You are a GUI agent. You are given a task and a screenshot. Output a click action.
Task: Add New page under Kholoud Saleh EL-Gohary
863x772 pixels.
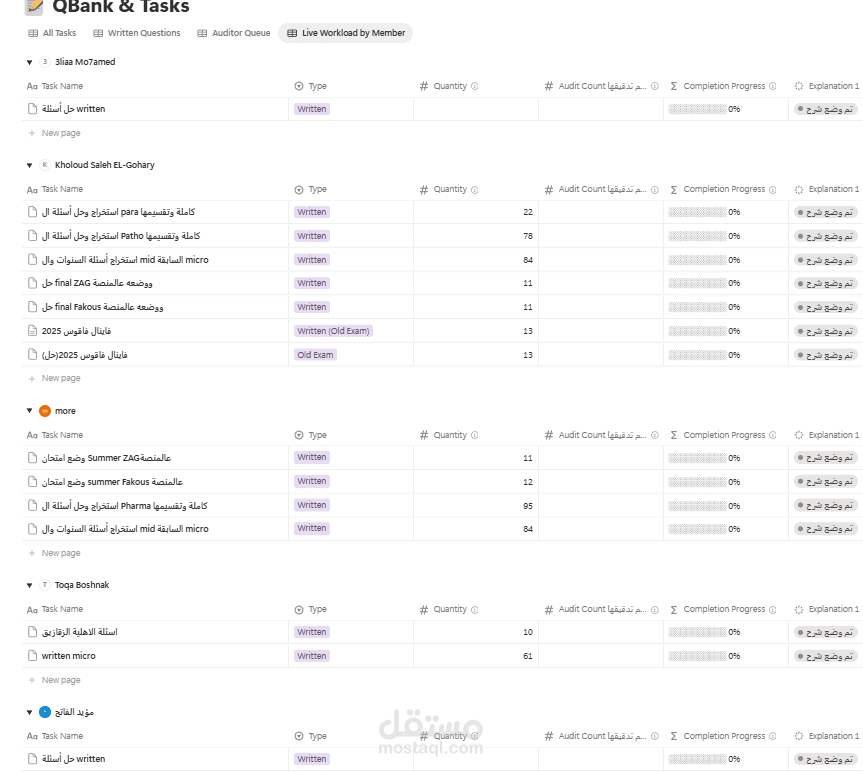point(54,379)
